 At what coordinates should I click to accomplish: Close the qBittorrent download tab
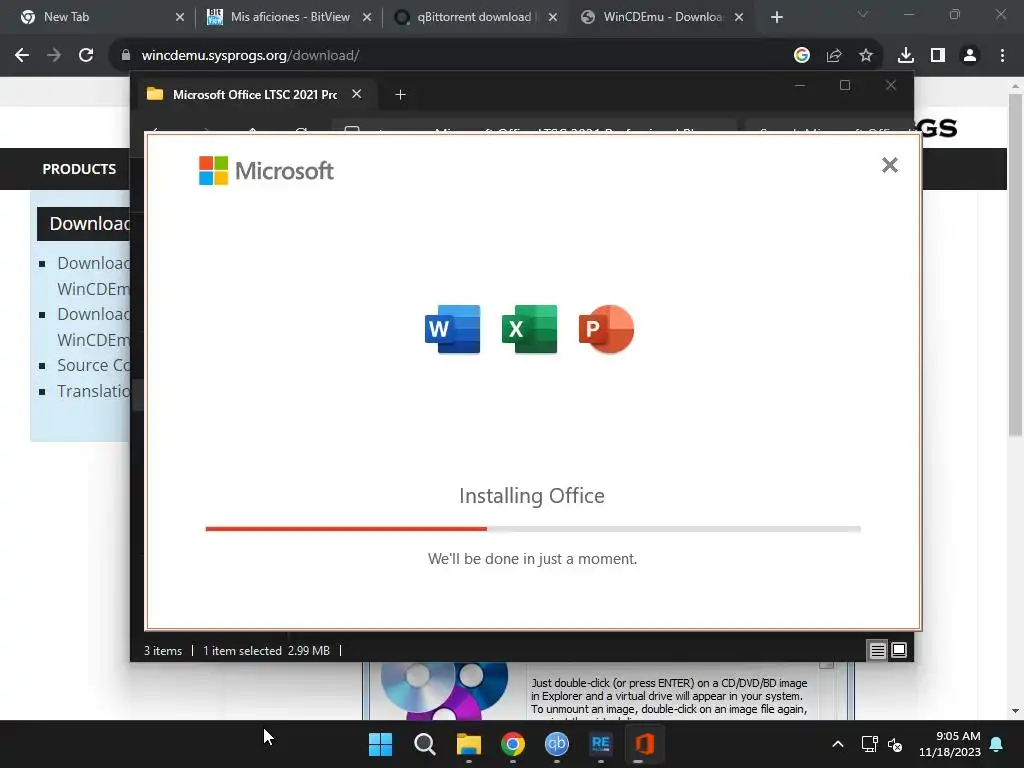click(553, 17)
